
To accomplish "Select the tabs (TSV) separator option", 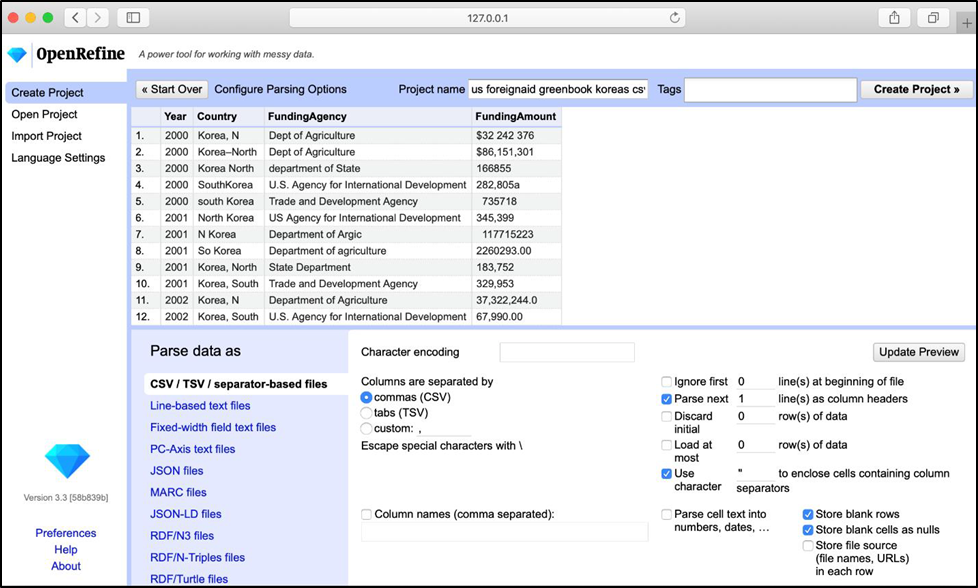I will [x=366, y=413].
